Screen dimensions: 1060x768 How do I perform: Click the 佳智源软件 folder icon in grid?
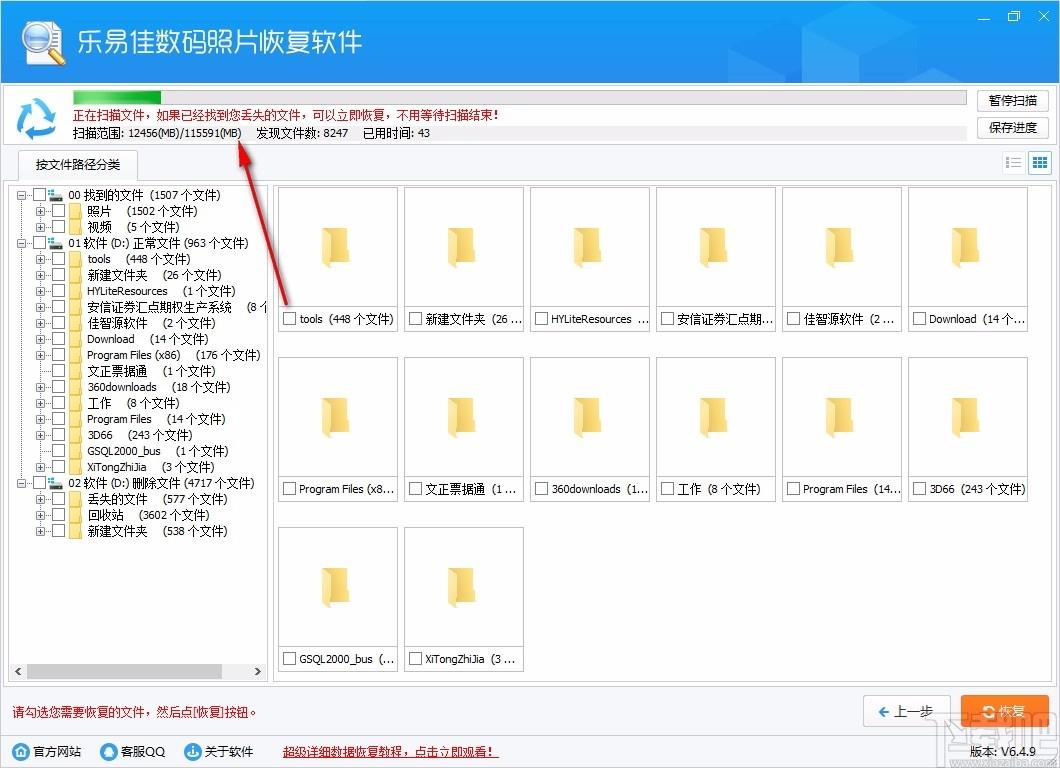[842, 246]
